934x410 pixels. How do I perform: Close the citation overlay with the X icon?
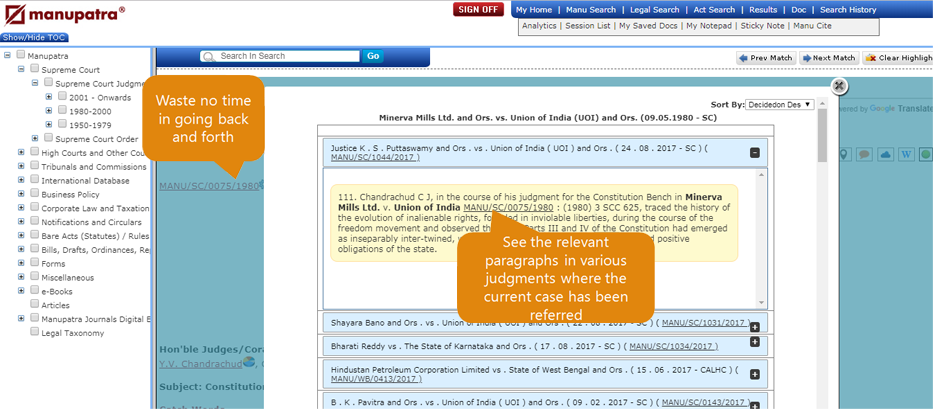tap(839, 86)
